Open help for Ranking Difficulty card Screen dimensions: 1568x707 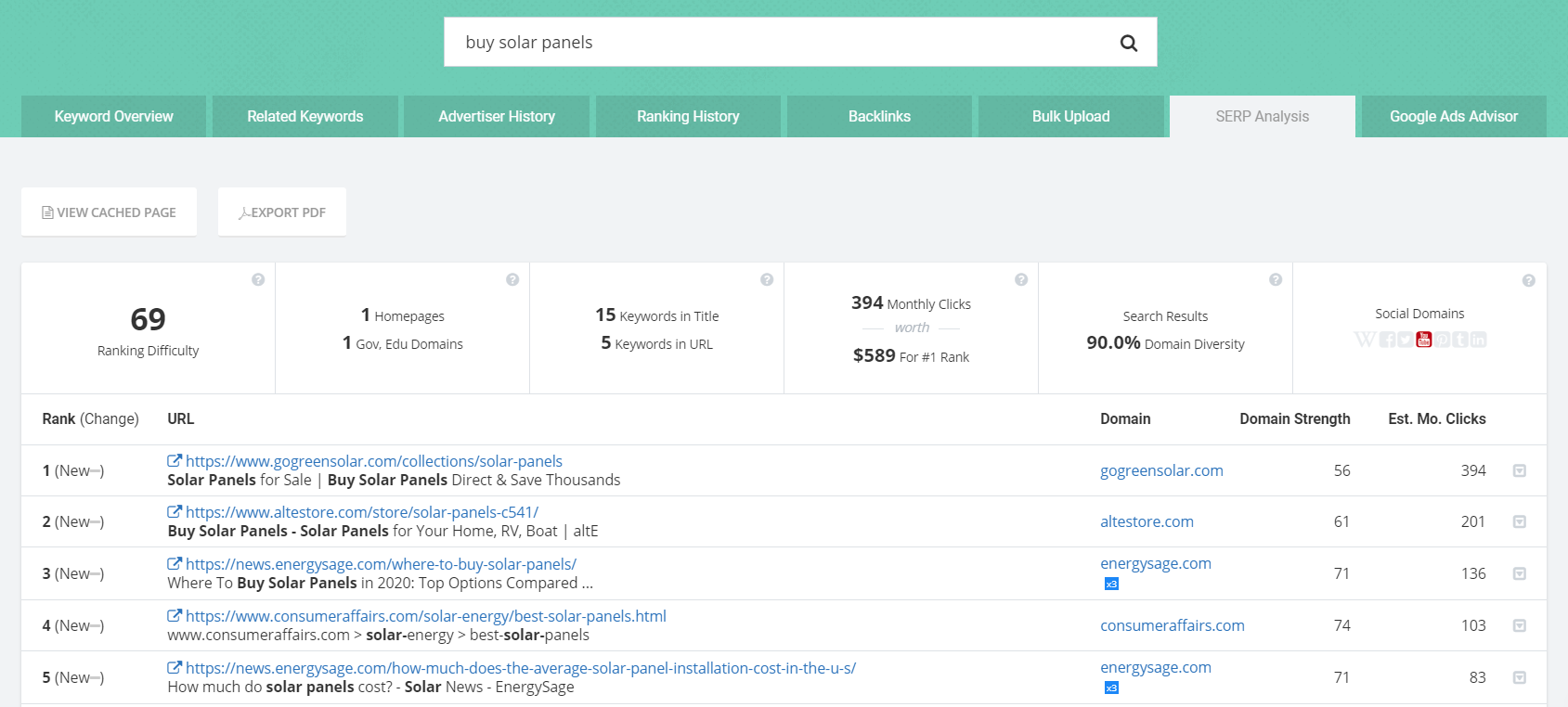click(258, 279)
